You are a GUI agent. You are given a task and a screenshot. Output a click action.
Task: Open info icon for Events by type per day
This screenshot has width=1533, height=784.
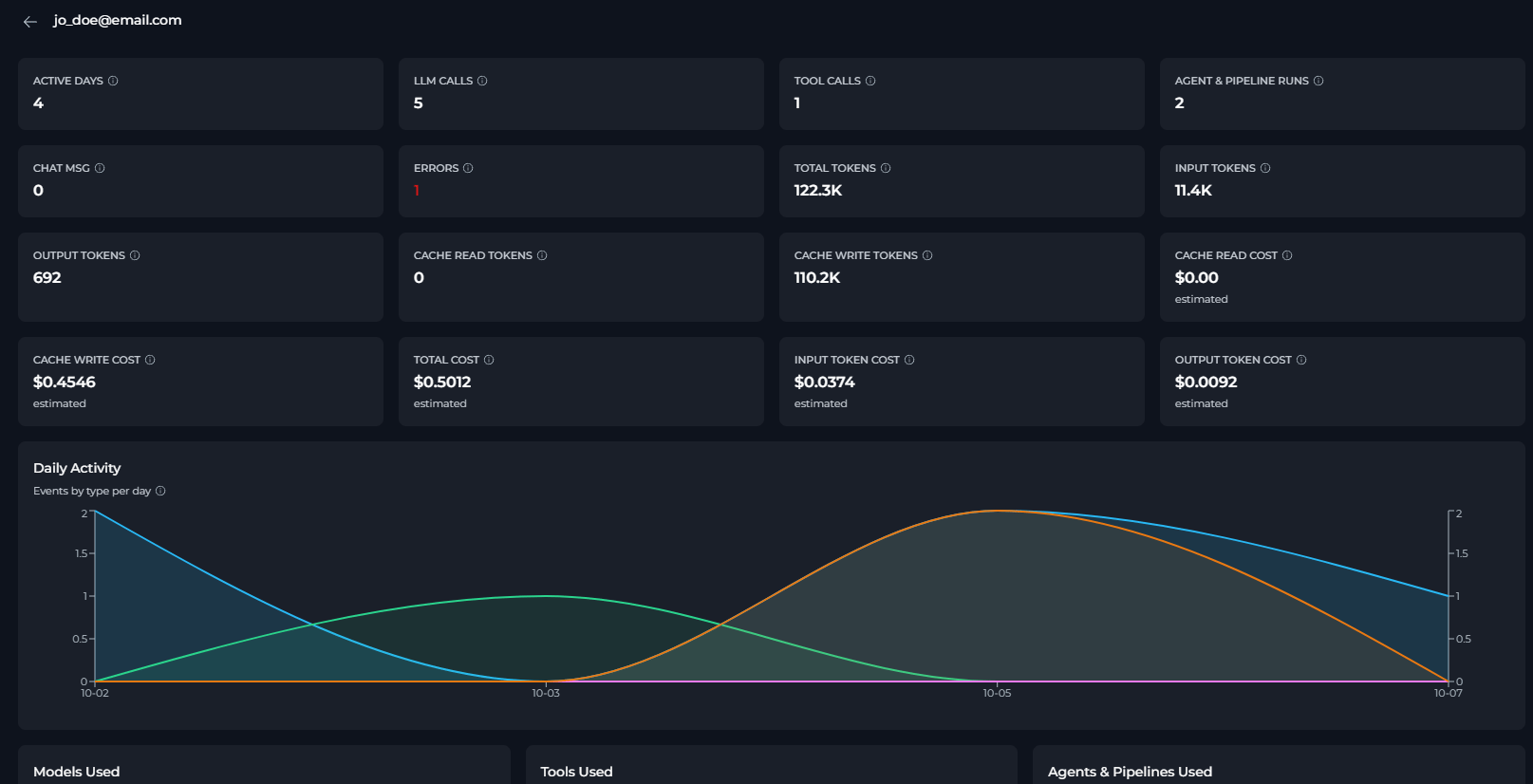point(160,491)
